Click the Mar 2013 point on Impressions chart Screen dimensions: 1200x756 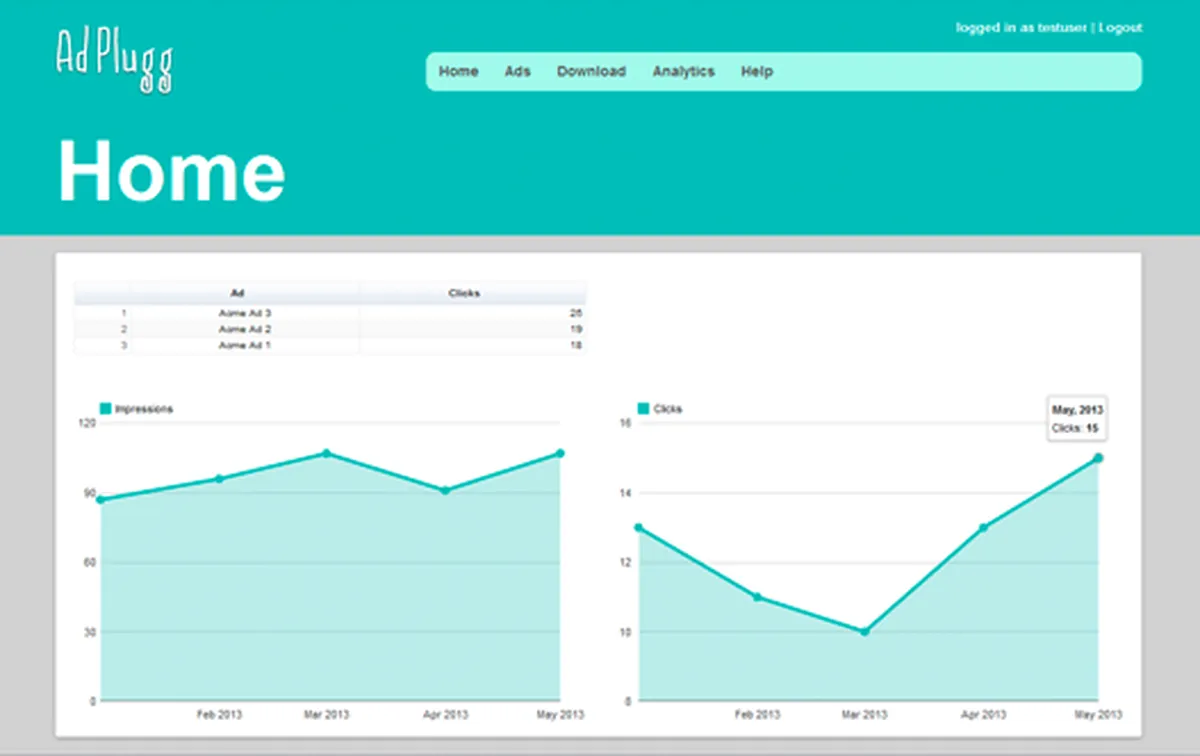point(326,453)
